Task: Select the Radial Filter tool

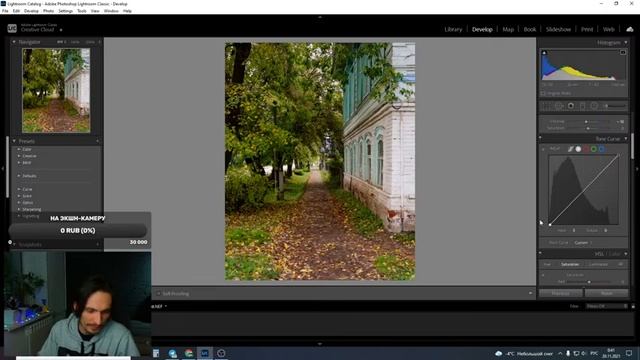Action: tap(594, 106)
